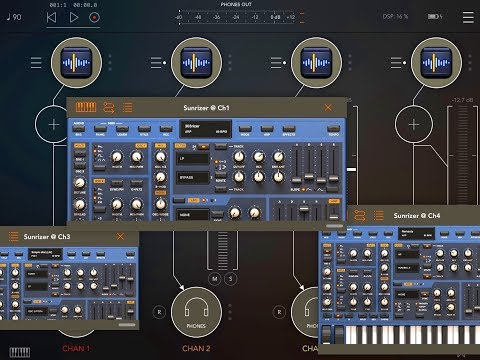Open channel 2 side options dots
The image size is (480, 360).
click(x=230, y=62)
